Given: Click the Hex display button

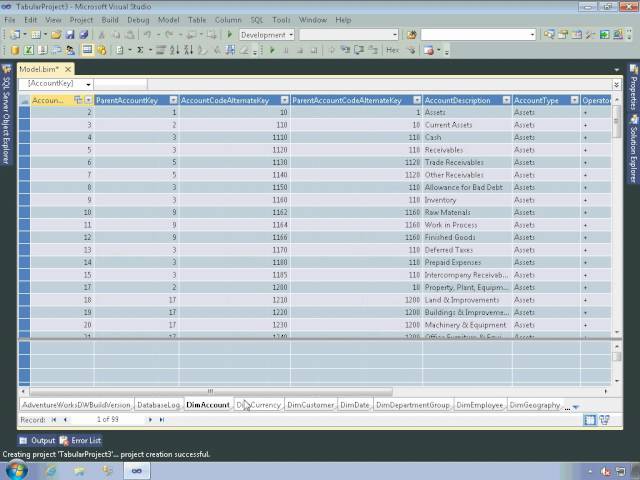Looking at the screenshot, I should tap(393, 50).
